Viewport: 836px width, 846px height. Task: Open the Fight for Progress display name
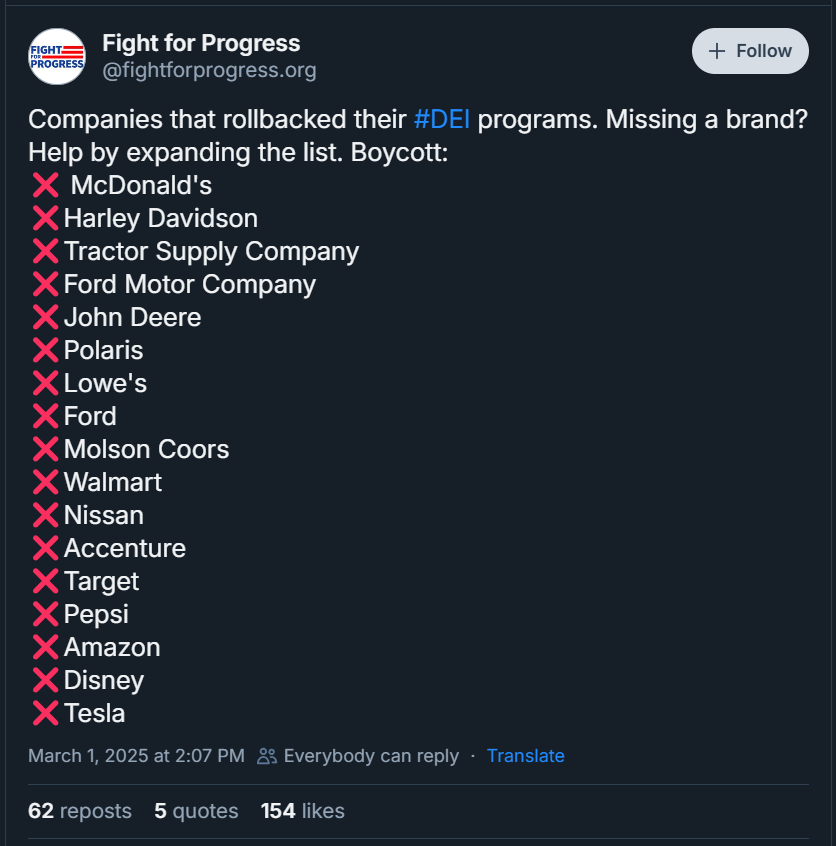[x=201, y=43]
